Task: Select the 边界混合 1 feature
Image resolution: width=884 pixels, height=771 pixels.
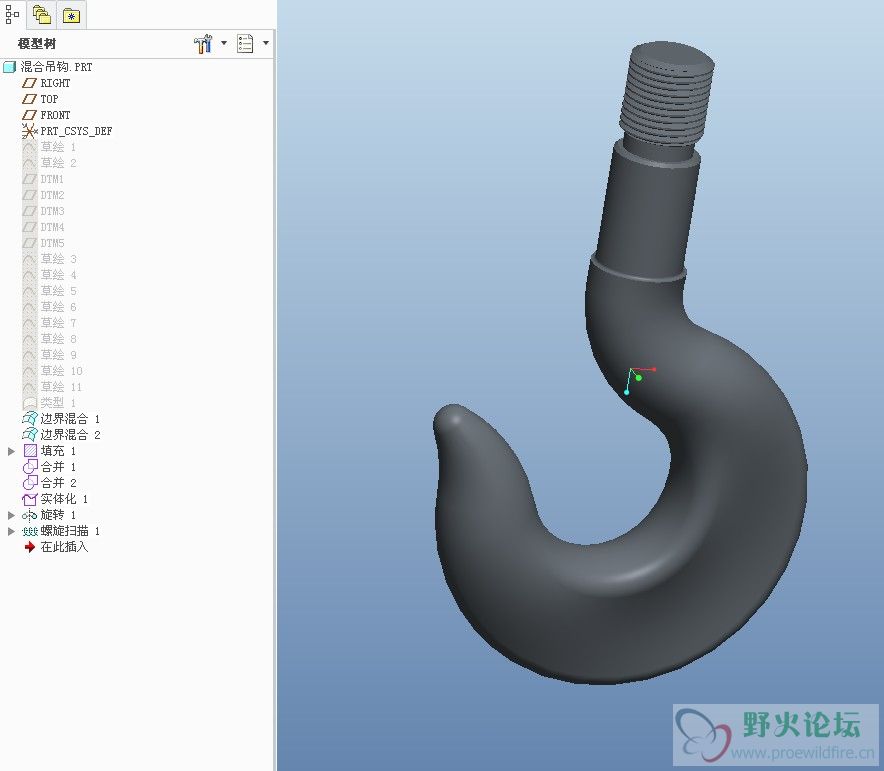Action: (x=70, y=419)
